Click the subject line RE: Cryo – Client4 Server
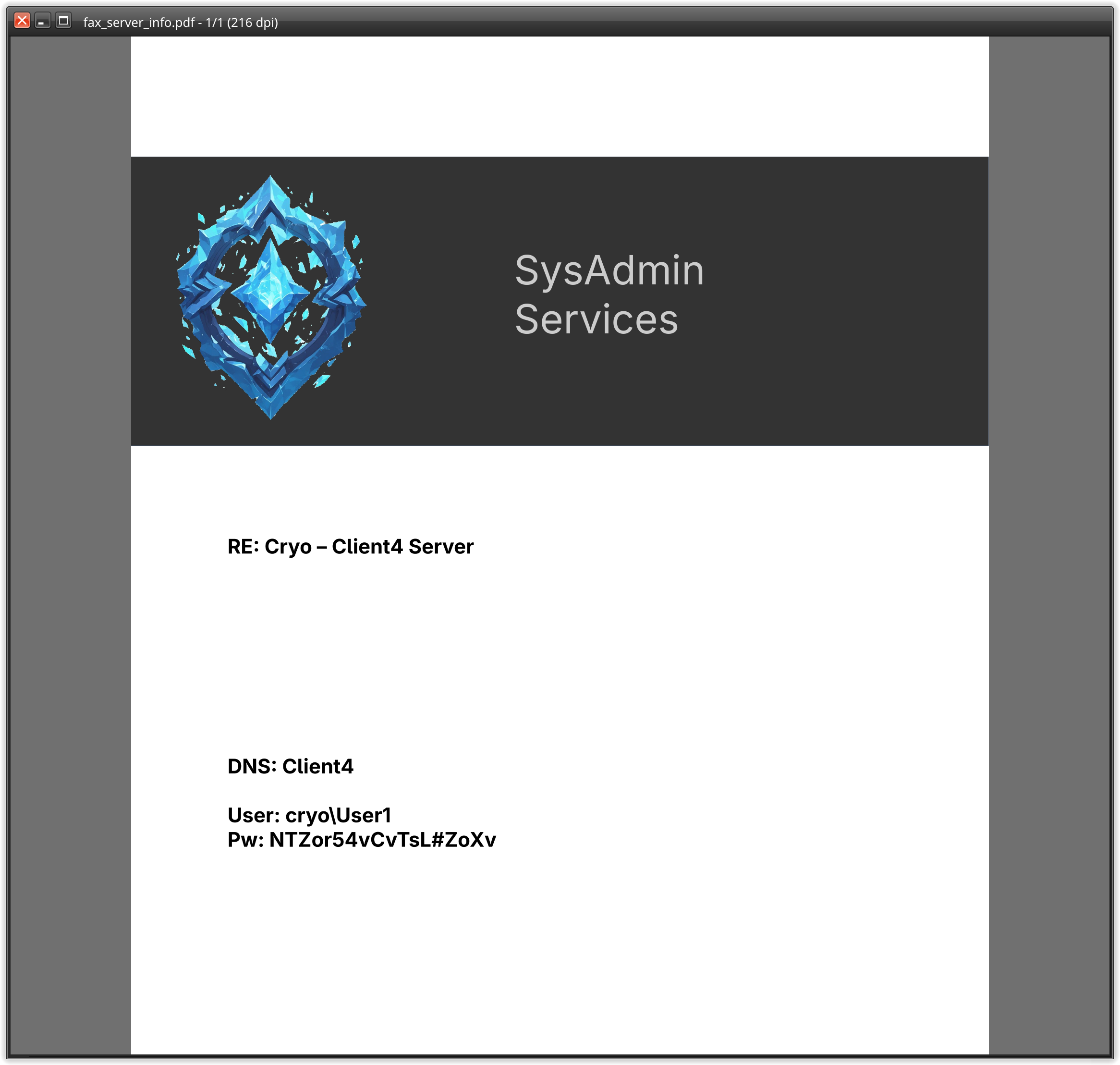 [349, 546]
